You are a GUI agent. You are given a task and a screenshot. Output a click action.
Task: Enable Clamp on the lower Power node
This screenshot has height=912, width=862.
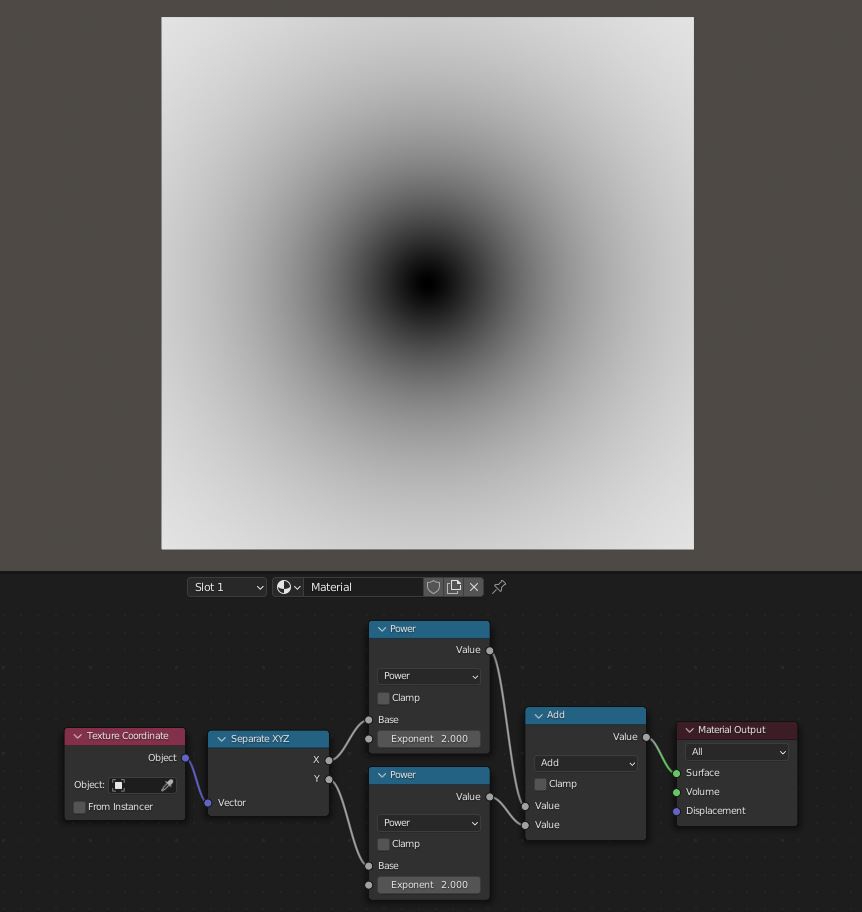click(383, 843)
